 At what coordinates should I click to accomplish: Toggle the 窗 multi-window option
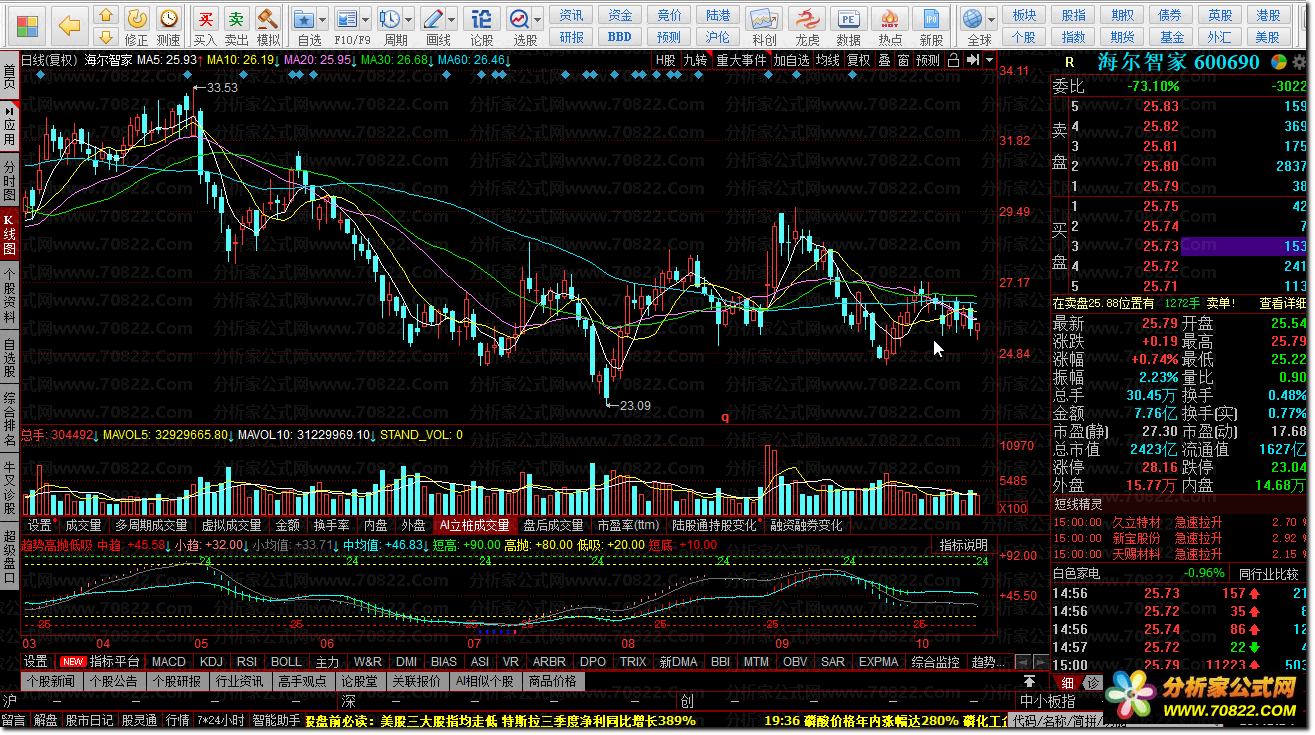click(x=903, y=60)
